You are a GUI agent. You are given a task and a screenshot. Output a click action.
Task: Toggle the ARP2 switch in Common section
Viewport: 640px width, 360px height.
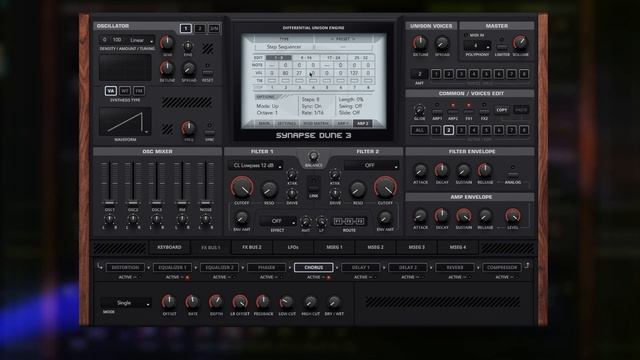pyautogui.click(x=453, y=111)
